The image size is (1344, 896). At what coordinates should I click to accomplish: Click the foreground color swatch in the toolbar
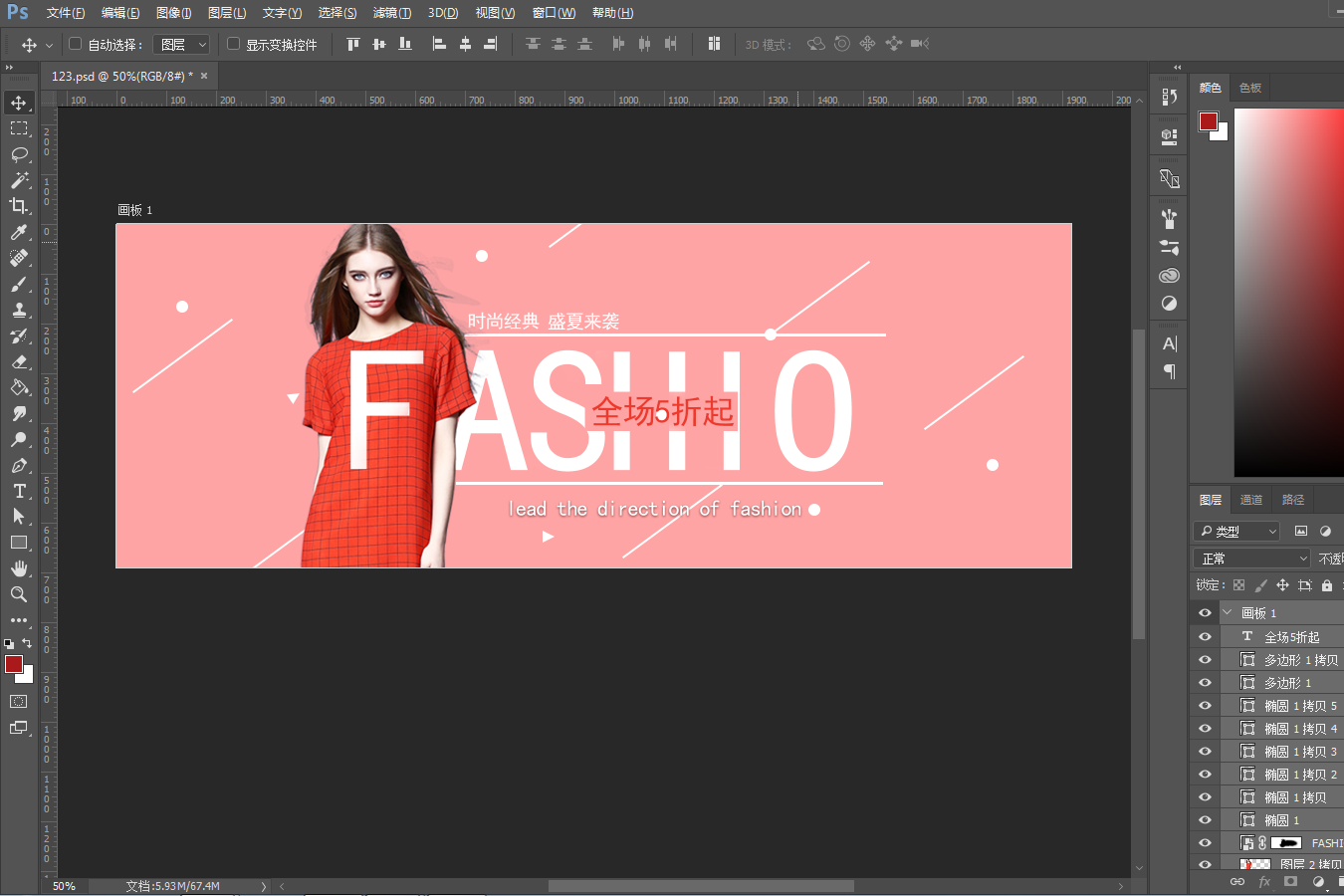coord(13,664)
